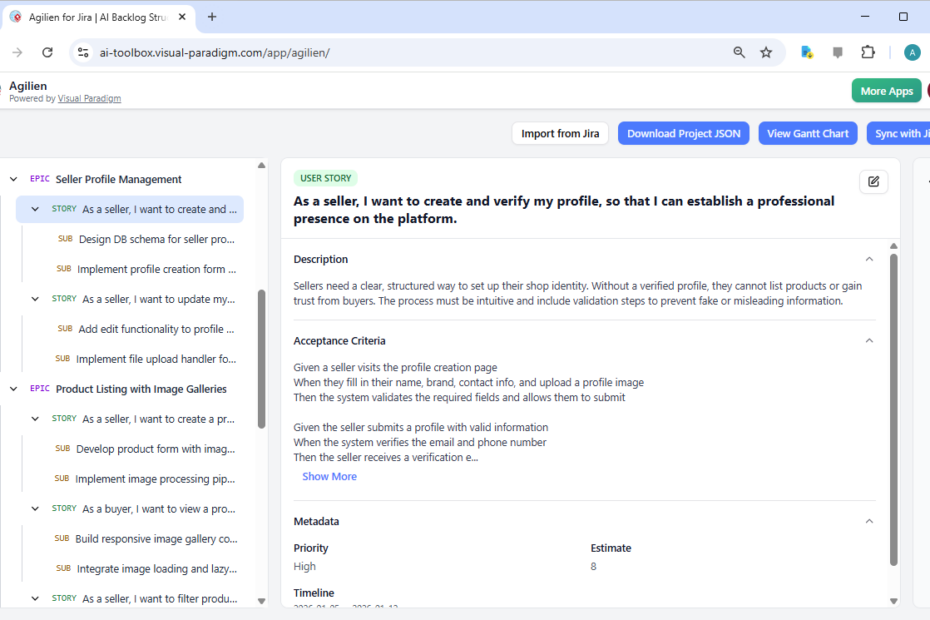Open the browser profile avatar icon
Image resolution: width=930 pixels, height=620 pixels.
point(911,53)
